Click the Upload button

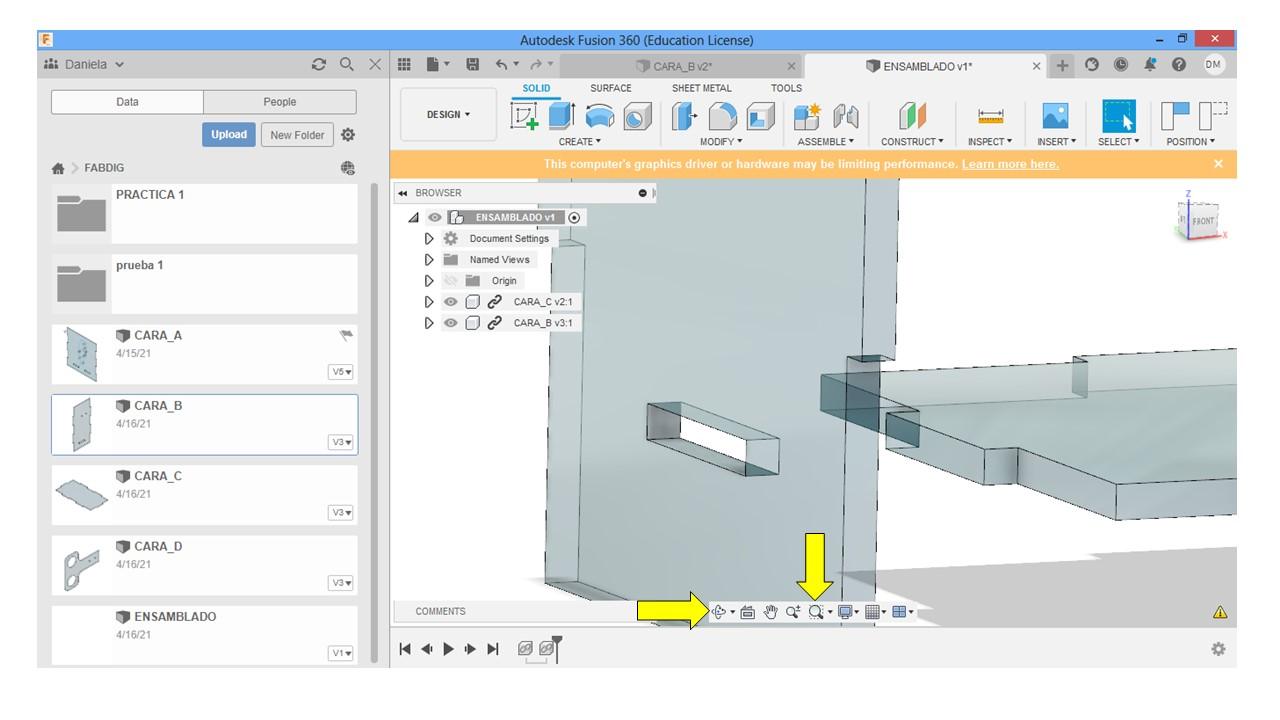point(229,135)
